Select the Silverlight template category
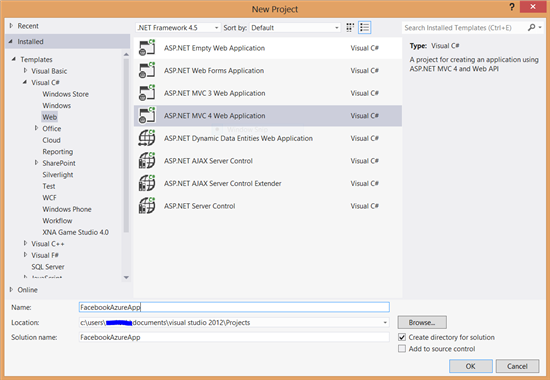Screen dimensions: 550x380 (58, 175)
